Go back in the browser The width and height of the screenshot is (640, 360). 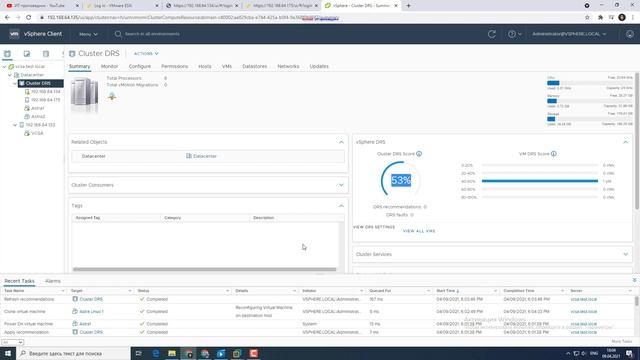pyautogui.click(x=7, y=18)
